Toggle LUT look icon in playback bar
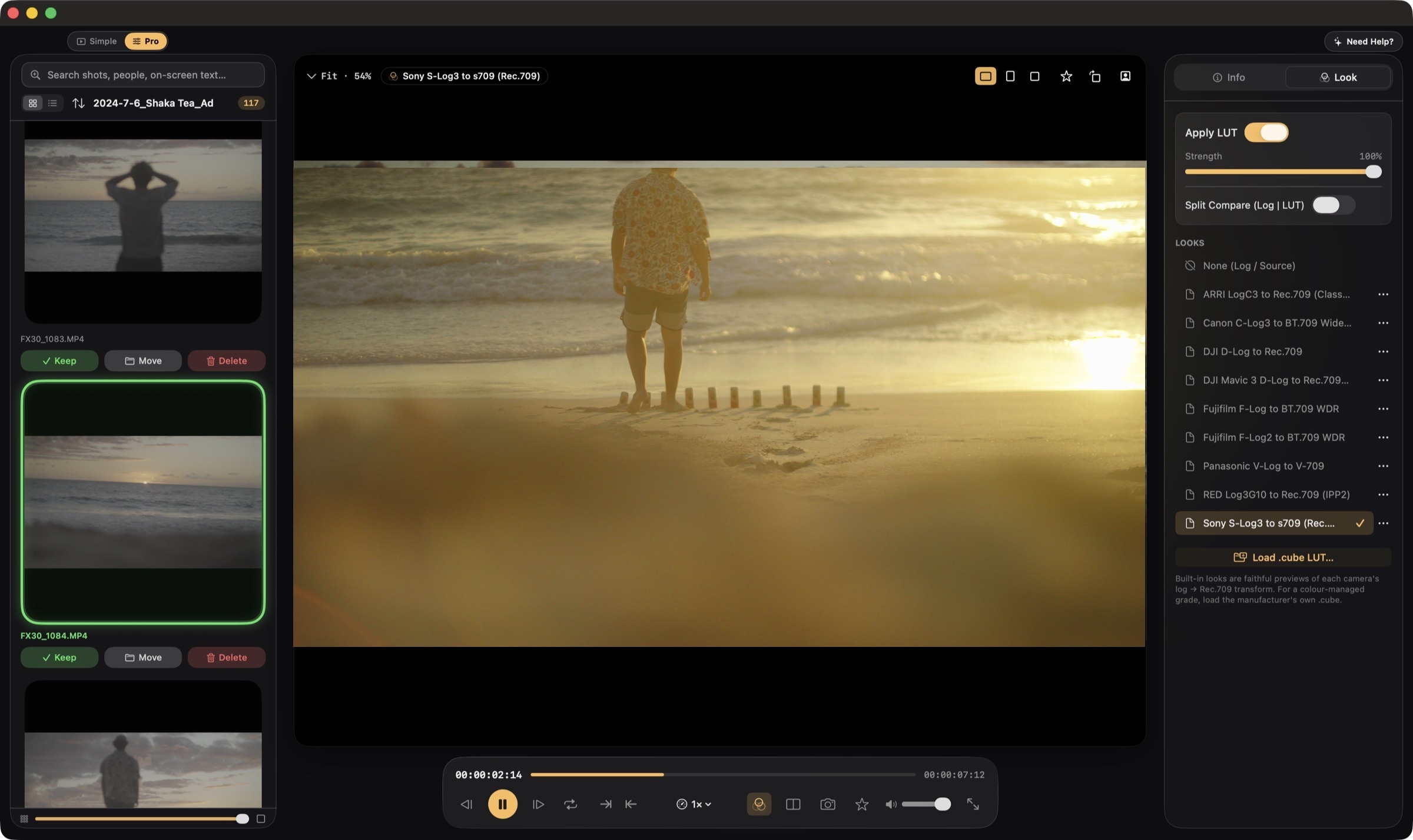This screenshot has width=1413, height=840. (759, 804)
